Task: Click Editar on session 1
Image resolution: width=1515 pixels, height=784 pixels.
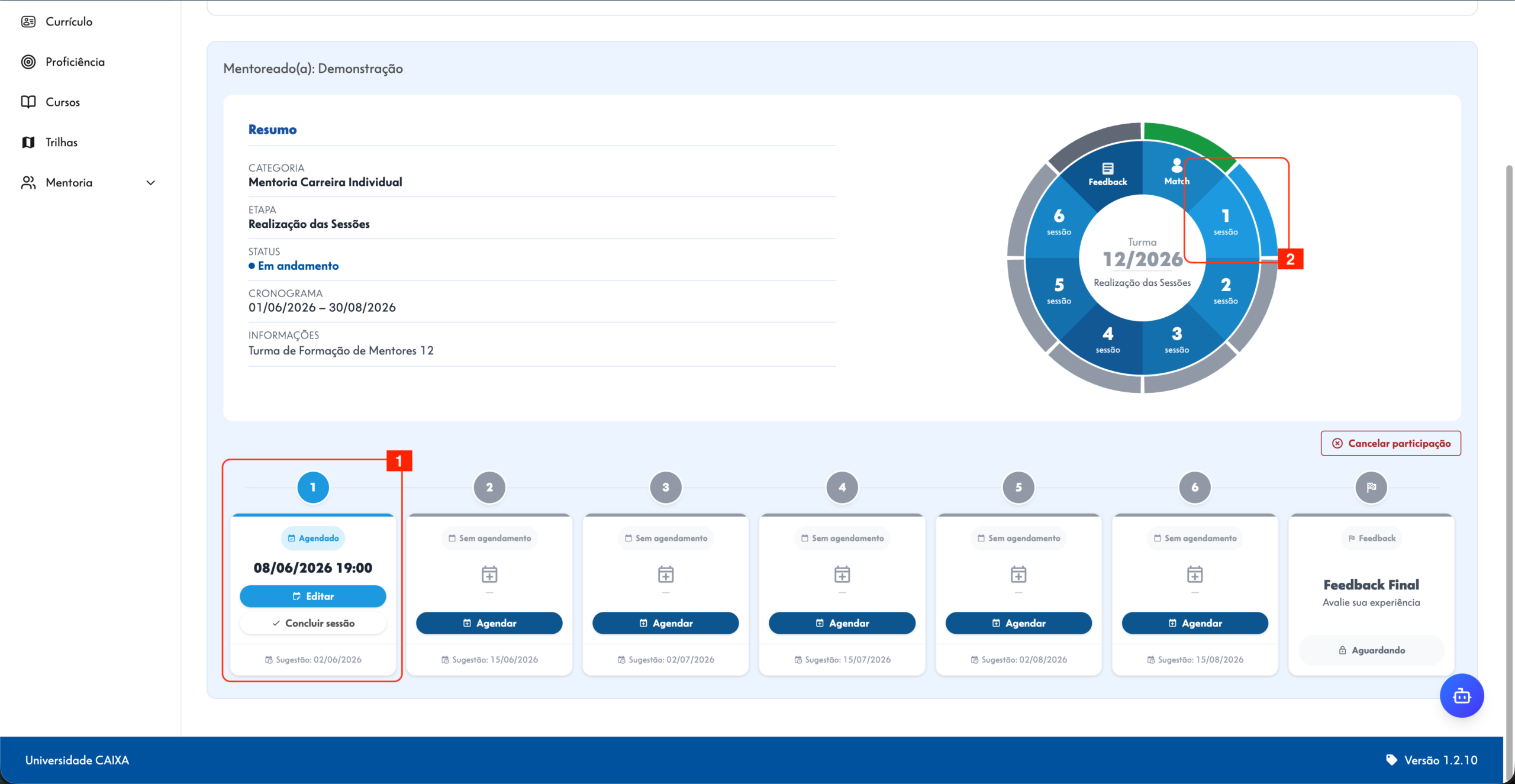Action: [312, 596]
